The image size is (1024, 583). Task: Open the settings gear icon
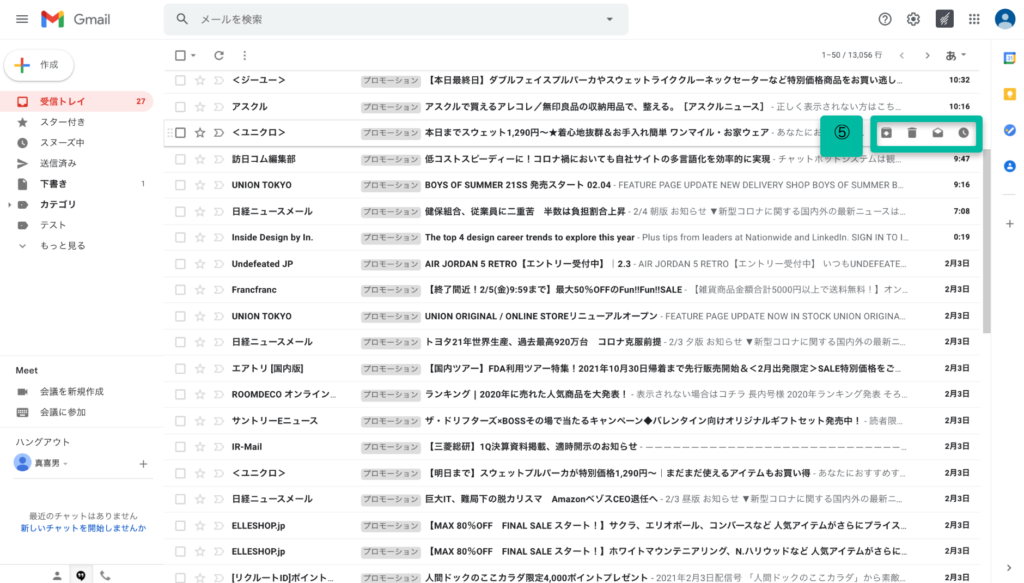coord(913,19)
